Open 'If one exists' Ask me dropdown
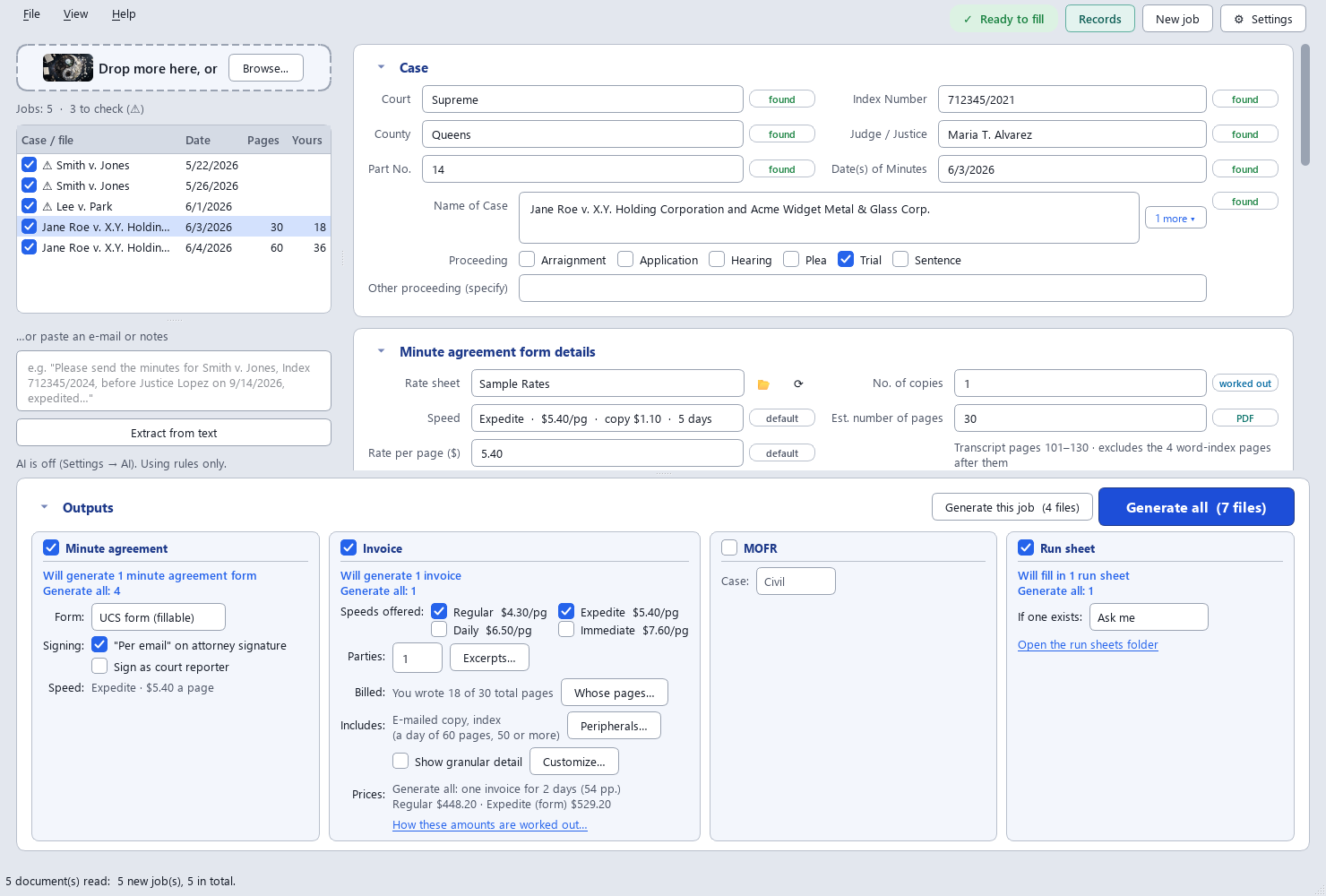 [1149, 617]
